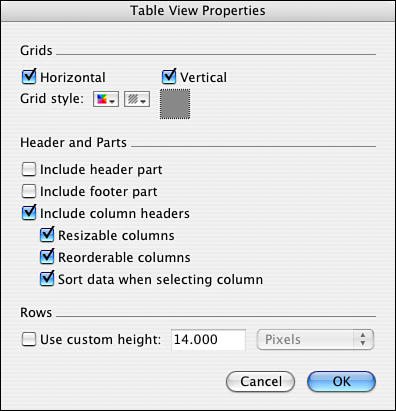The height and width of the screenshot is (411, 396).
Task: Disable Reorderable columns option
Action: point(47,257)
